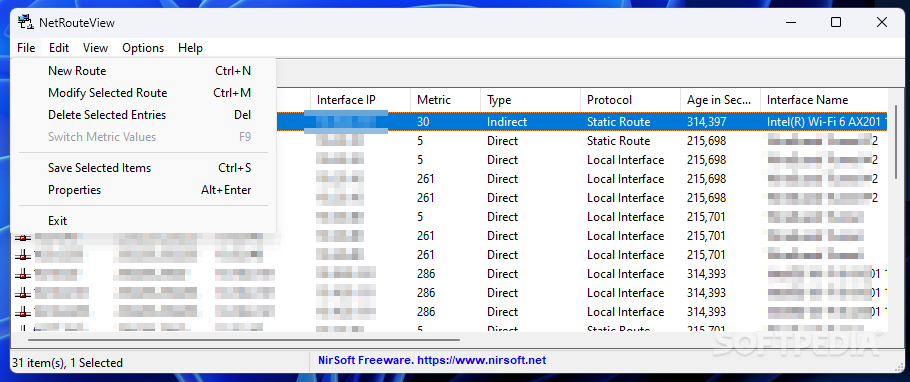This screenshot has width=910, height=382.
Task: Minimize the NetRouteView window
Action: point(790,23)
